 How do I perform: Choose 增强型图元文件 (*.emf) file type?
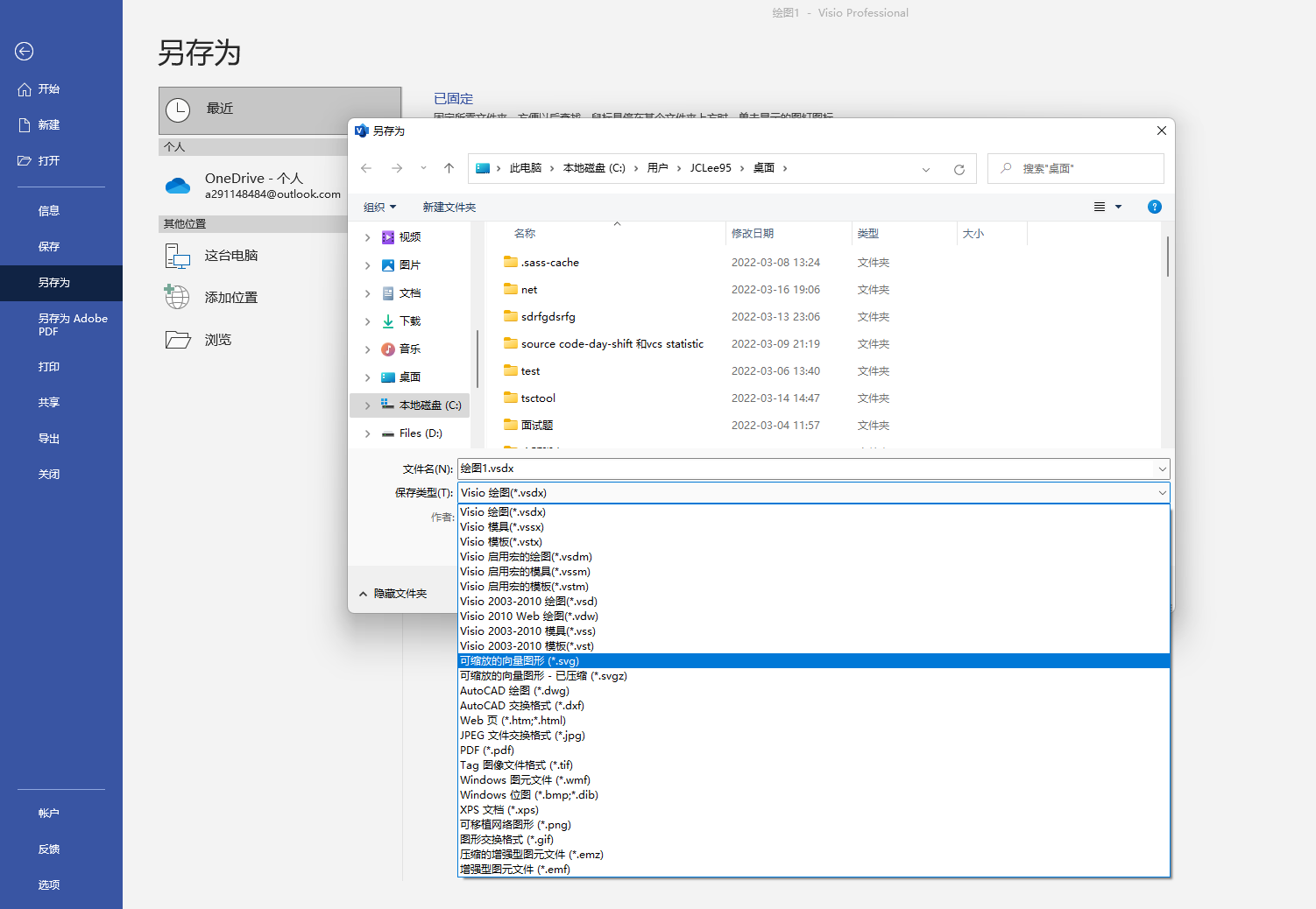click(x=814, y=869)
